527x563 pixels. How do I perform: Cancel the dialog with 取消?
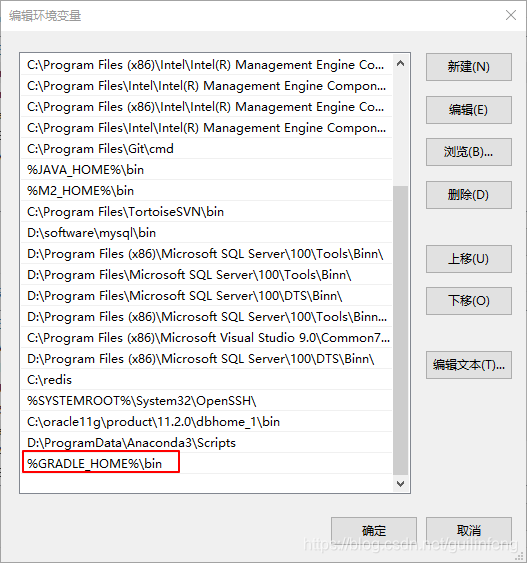tap(468, 530)
